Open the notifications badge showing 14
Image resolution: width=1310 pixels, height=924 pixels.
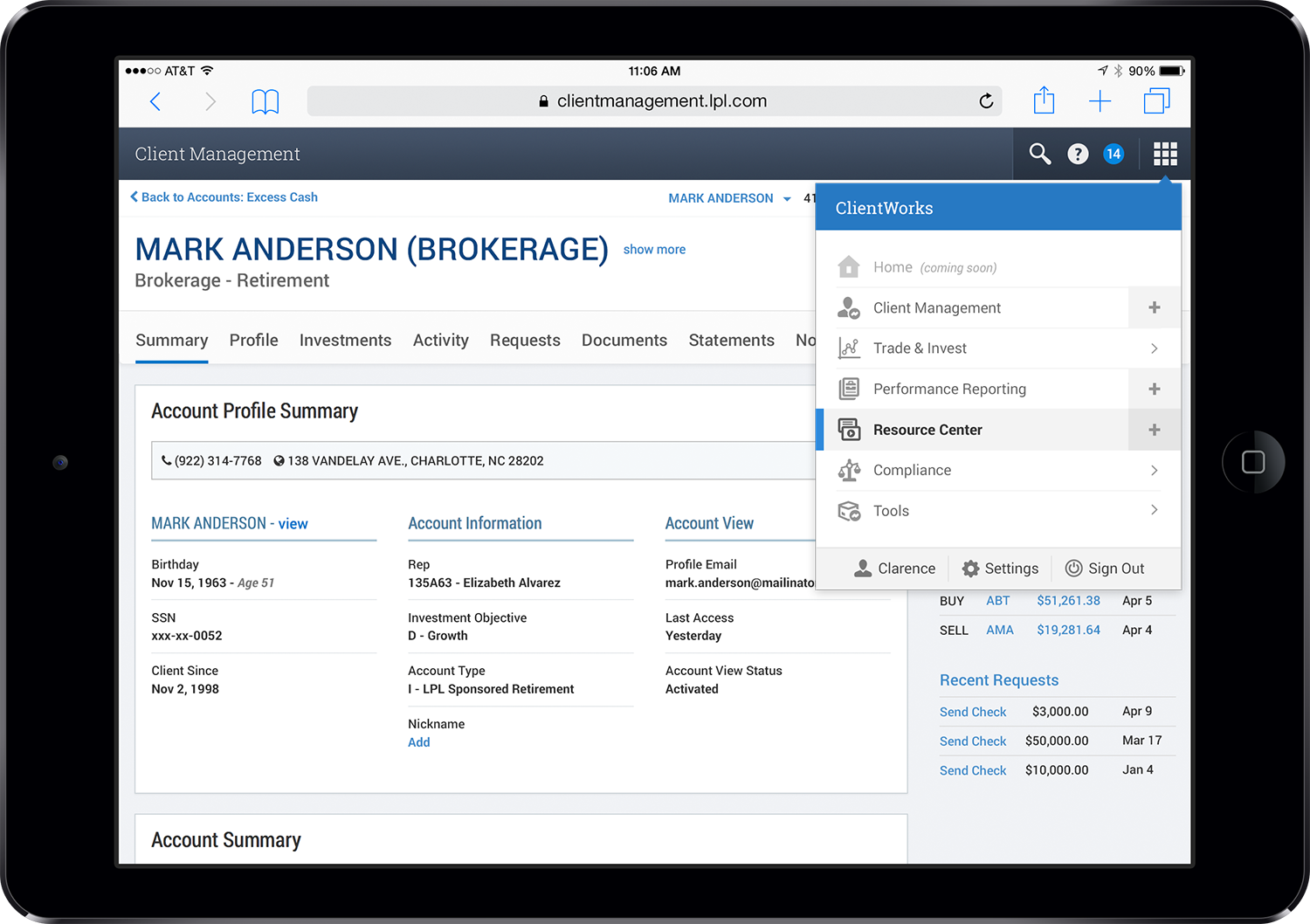click(x=1113, y=155)
